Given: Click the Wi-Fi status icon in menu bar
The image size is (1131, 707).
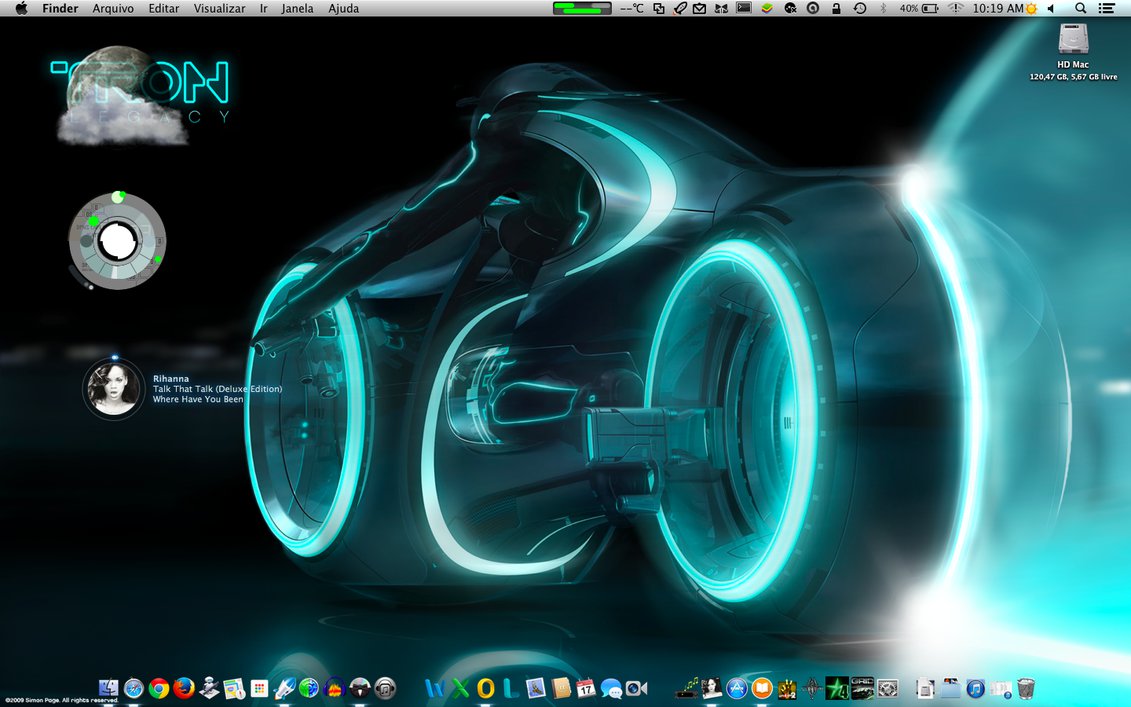Looking at the screenshot, I should [x=958, y=8].
